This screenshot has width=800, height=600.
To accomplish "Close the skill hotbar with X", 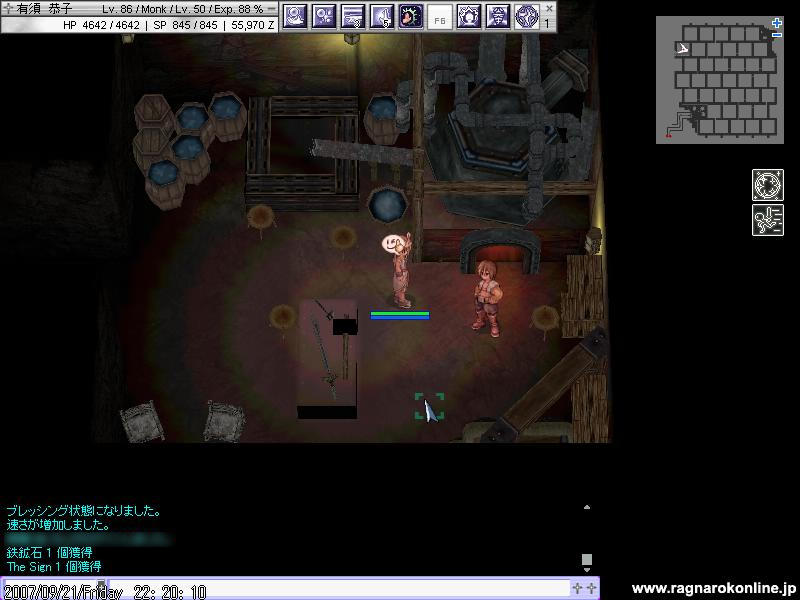I will [549, 8].
